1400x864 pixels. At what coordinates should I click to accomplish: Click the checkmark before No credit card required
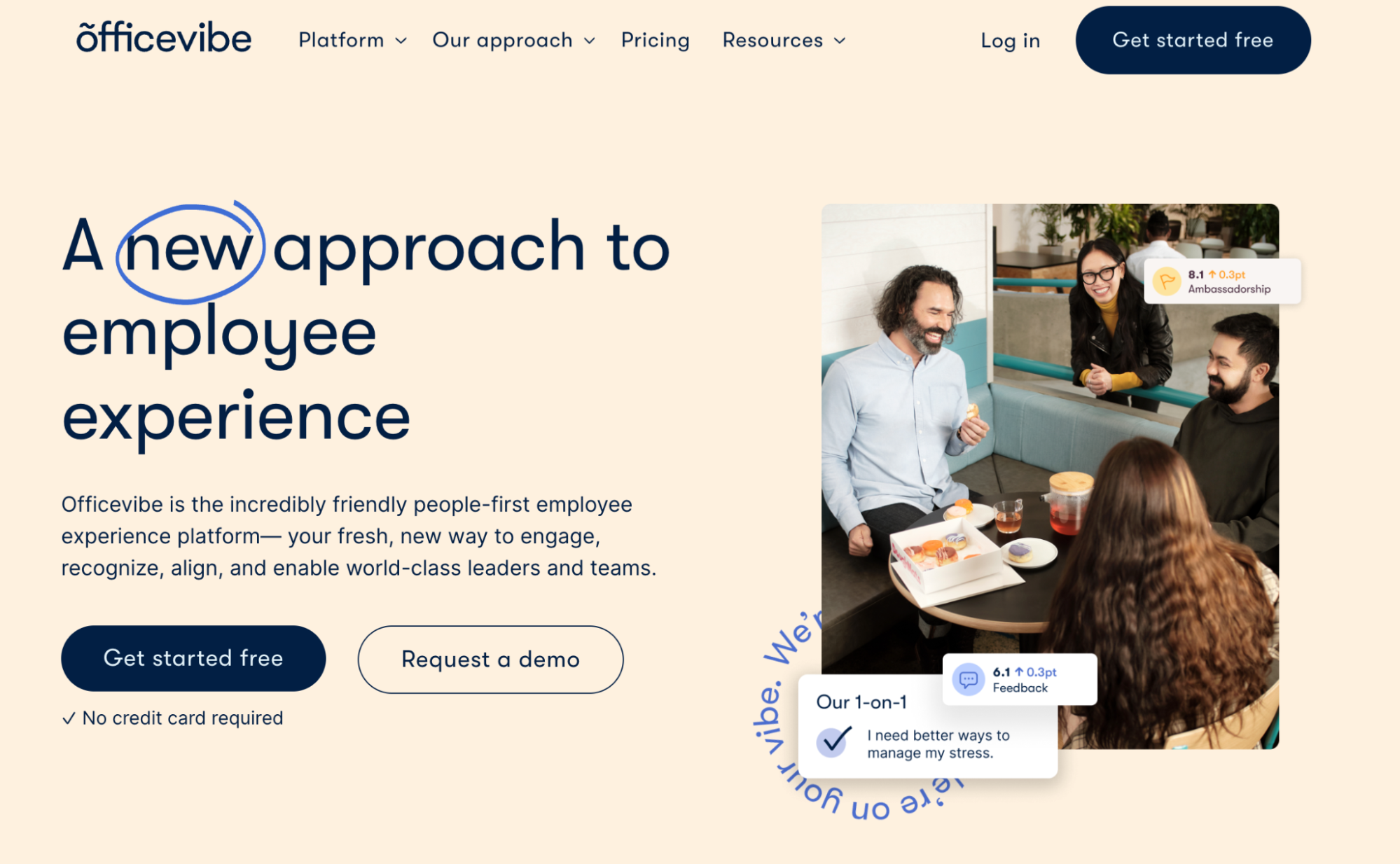[69, 719]
